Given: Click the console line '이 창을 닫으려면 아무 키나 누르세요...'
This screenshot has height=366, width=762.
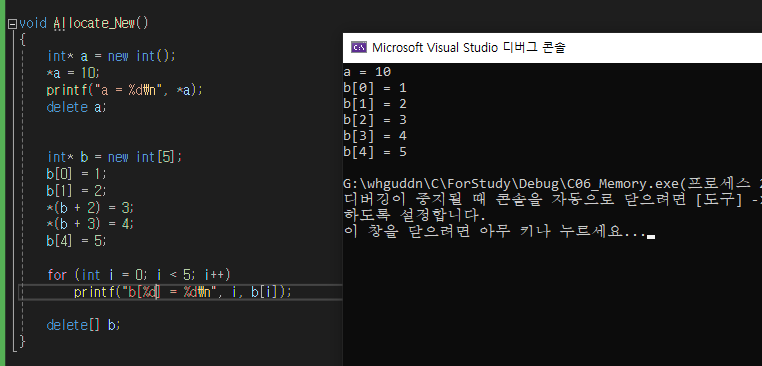Looking at the screenshot, I should 495,232.
